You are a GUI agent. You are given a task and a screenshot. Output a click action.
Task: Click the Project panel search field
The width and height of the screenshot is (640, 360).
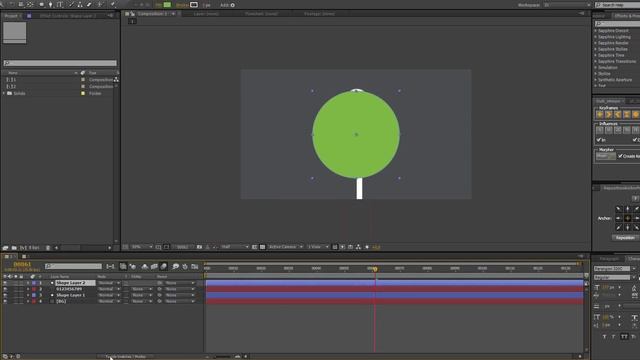[60, 63]
